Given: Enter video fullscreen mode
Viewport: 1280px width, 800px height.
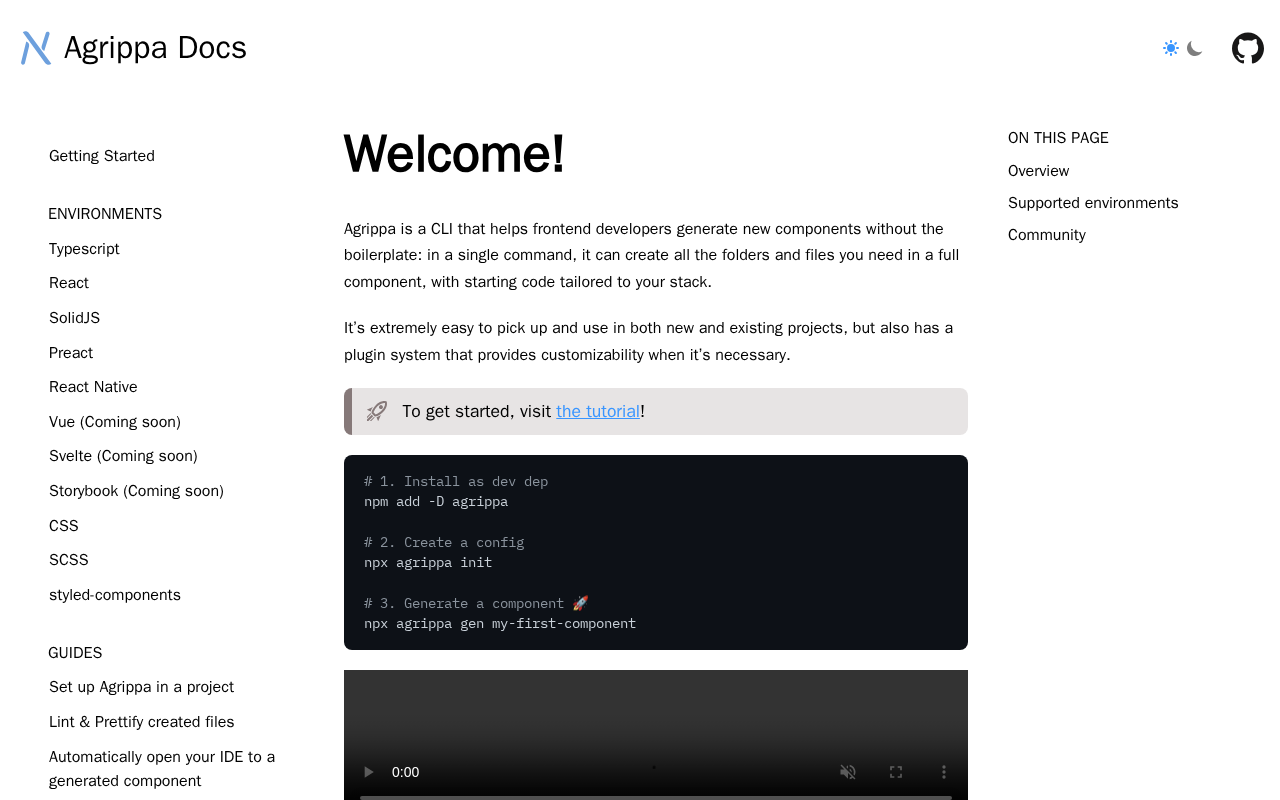Looking at the screenshot, I should pos(896,772).
